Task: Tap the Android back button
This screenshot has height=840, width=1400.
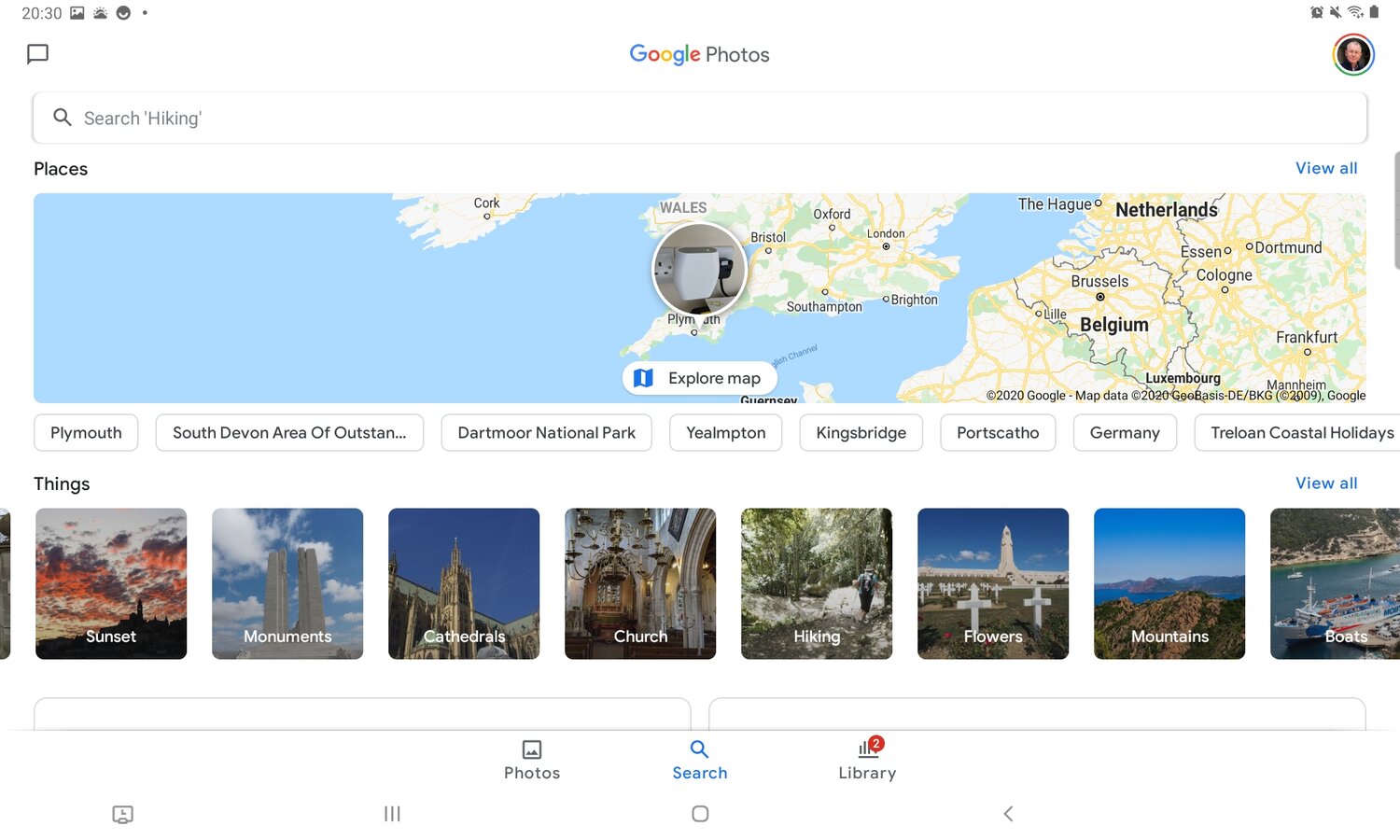Action: pos(1008,814)
